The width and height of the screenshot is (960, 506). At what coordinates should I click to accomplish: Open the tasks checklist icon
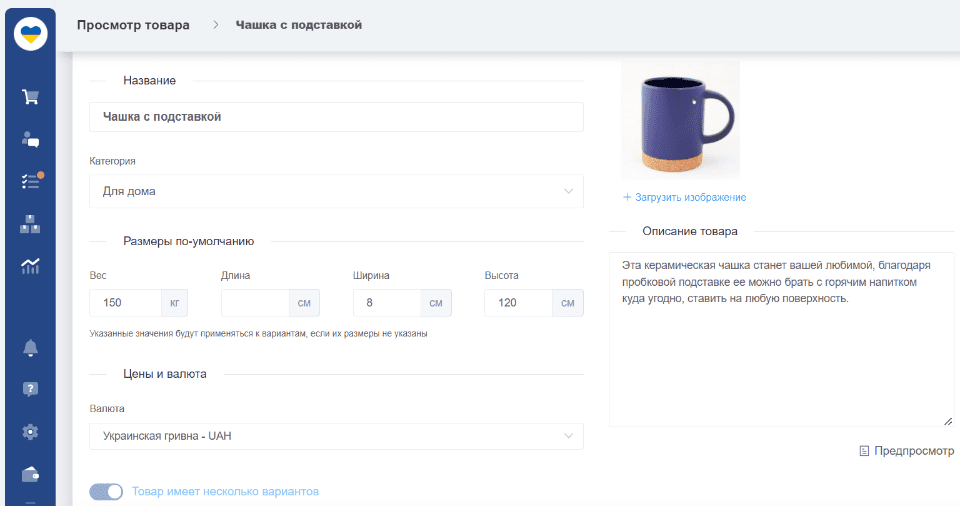31,181
